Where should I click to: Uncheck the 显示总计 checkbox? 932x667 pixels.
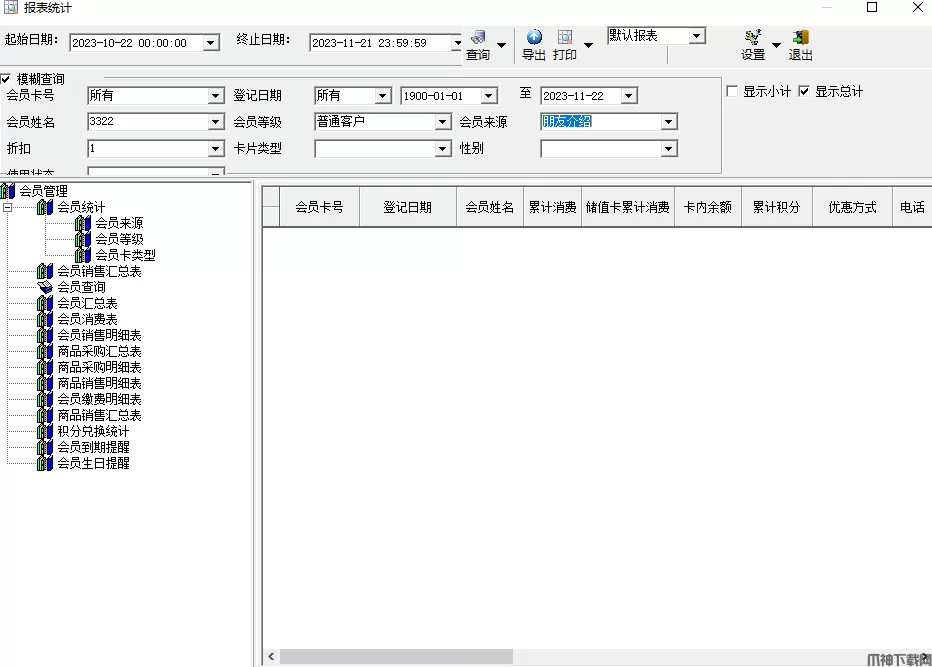[804, 91]
